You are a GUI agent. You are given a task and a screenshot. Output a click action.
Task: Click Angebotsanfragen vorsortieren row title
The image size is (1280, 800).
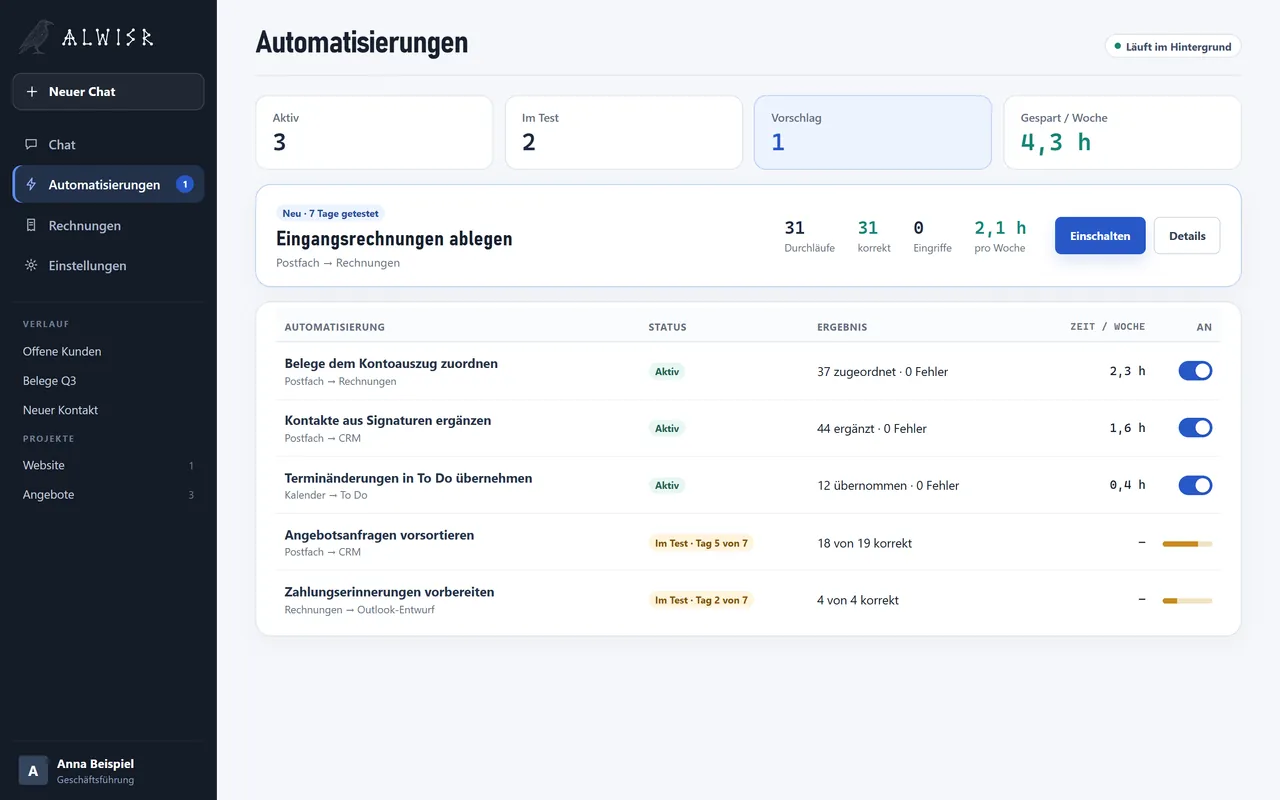coord(379,535)
